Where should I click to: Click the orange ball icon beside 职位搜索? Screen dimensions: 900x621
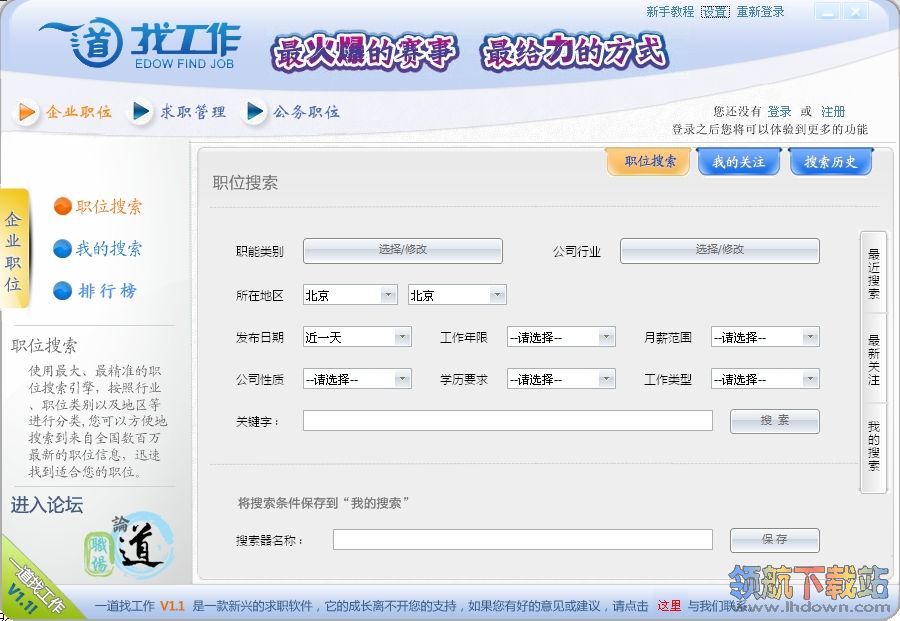click(62, 207)
